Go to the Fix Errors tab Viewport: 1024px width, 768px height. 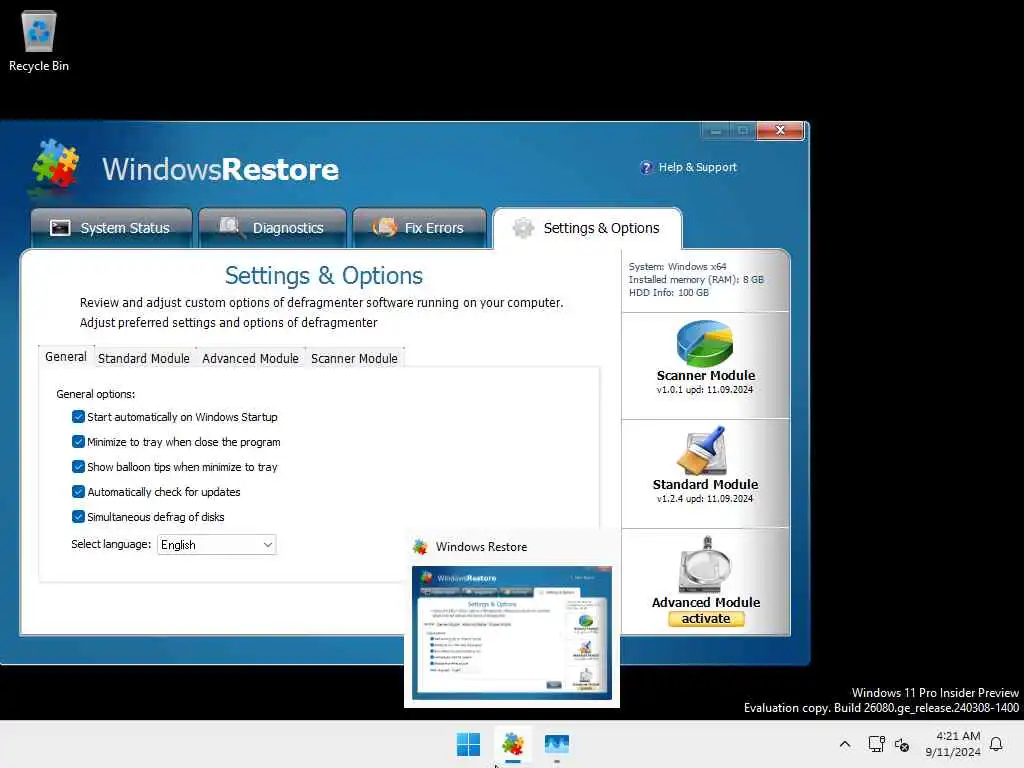[419, 228]
